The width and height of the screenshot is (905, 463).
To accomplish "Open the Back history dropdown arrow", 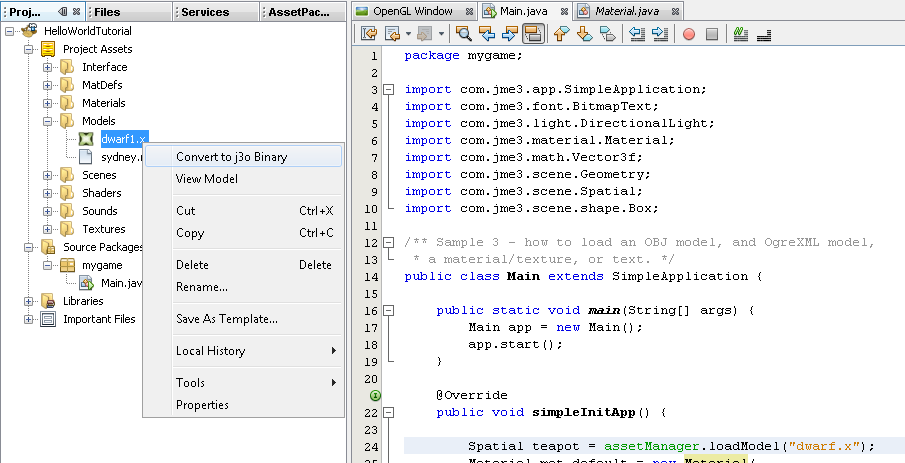I will (408, 34).
